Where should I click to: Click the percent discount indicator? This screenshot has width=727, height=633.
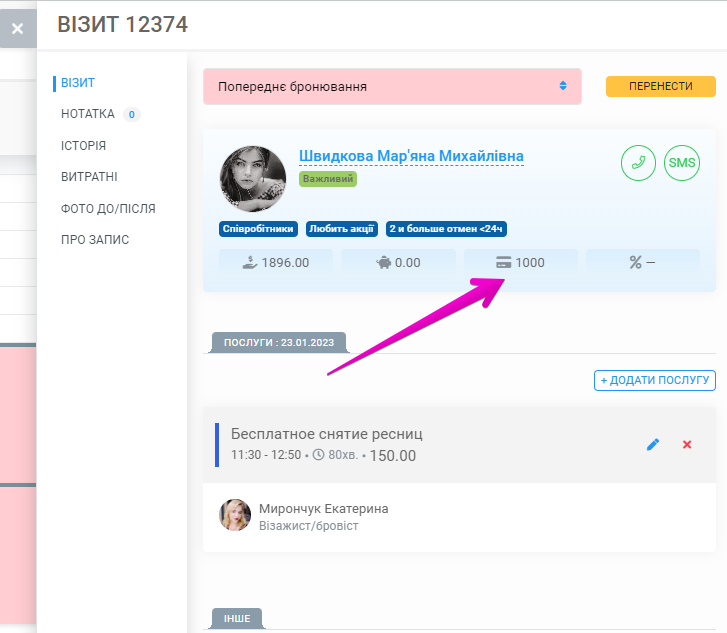(643, 262)
